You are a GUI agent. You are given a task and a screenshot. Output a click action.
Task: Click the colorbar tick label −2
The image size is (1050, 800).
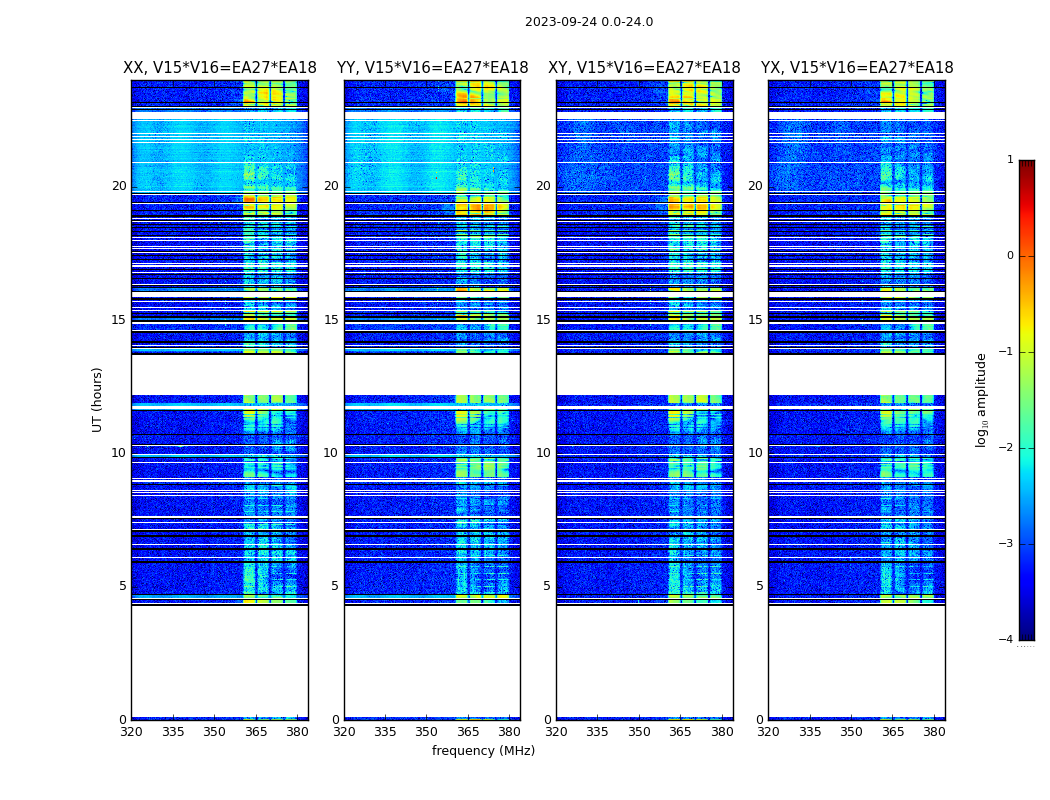pos(1008,448)
